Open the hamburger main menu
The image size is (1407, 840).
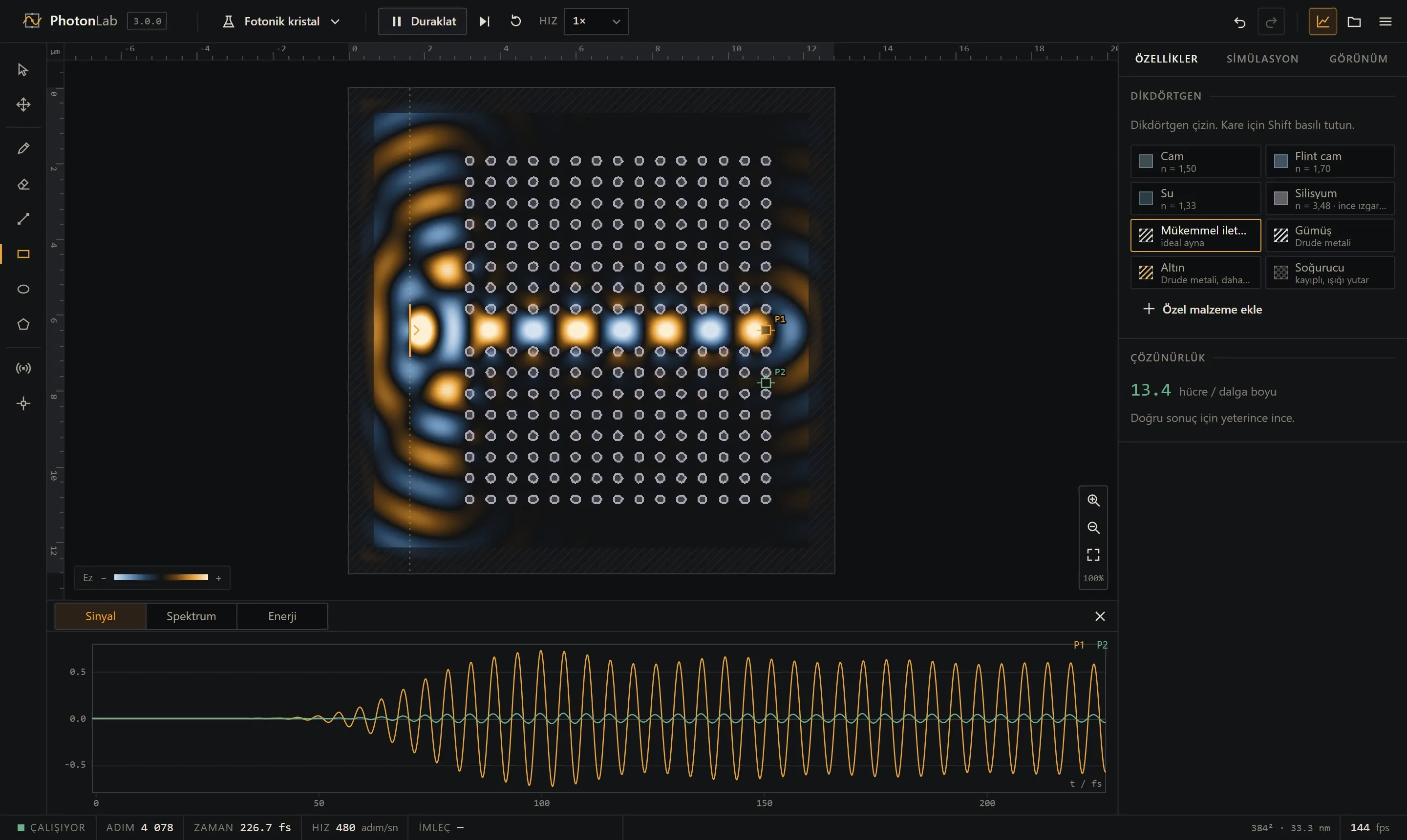pyautogui.click(x=1385, y=21)
